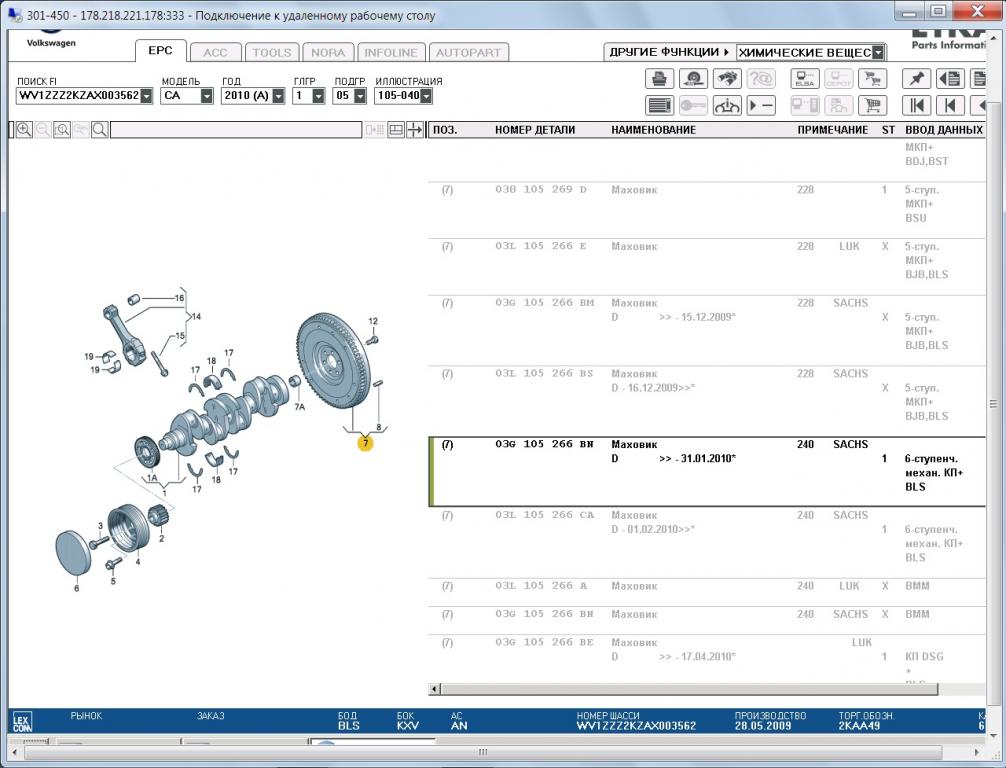Open the ГЛГР dropdown showing 1
Viewport: 1006px width, 768px height.
pyautogui.click(x=318, y=96)
